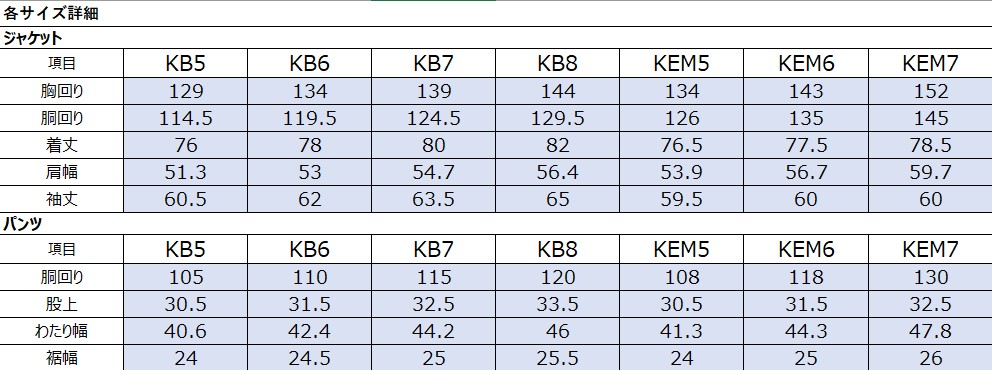Click the pants 胴回り value 130

coord(930,277)
